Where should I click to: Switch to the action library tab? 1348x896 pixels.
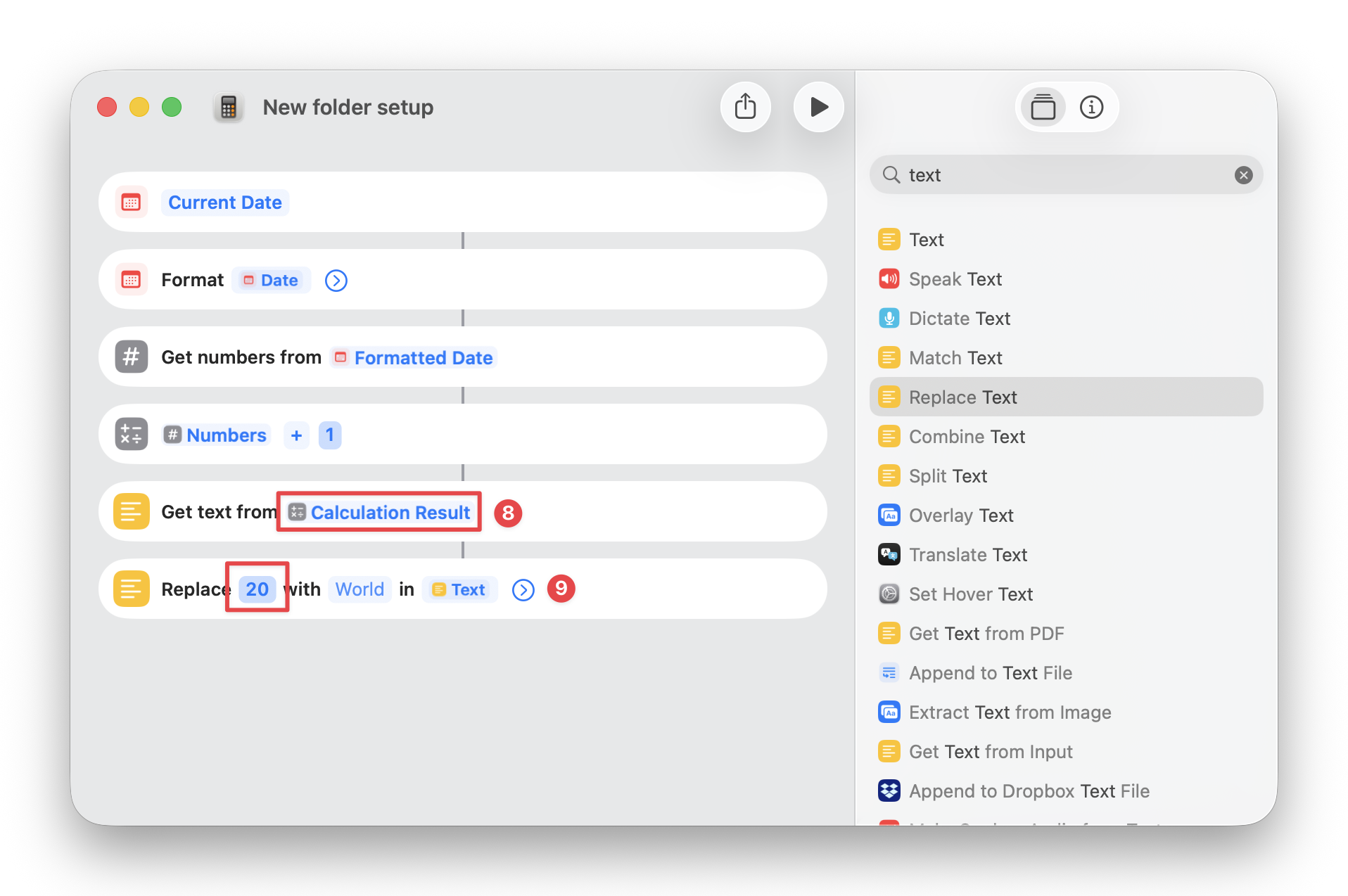(1043, 107)
